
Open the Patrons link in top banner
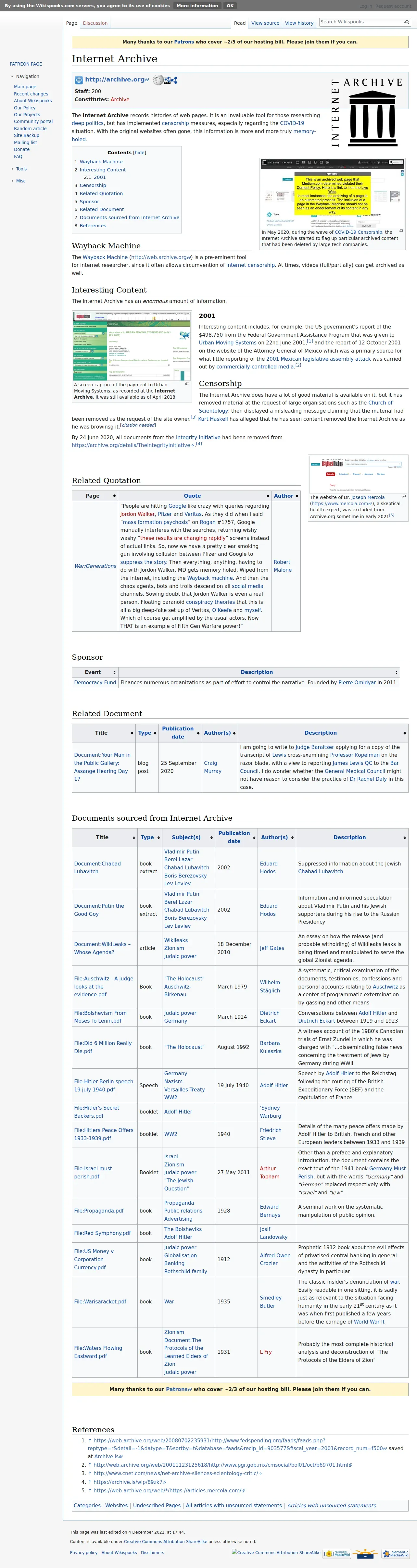[184, 42]
